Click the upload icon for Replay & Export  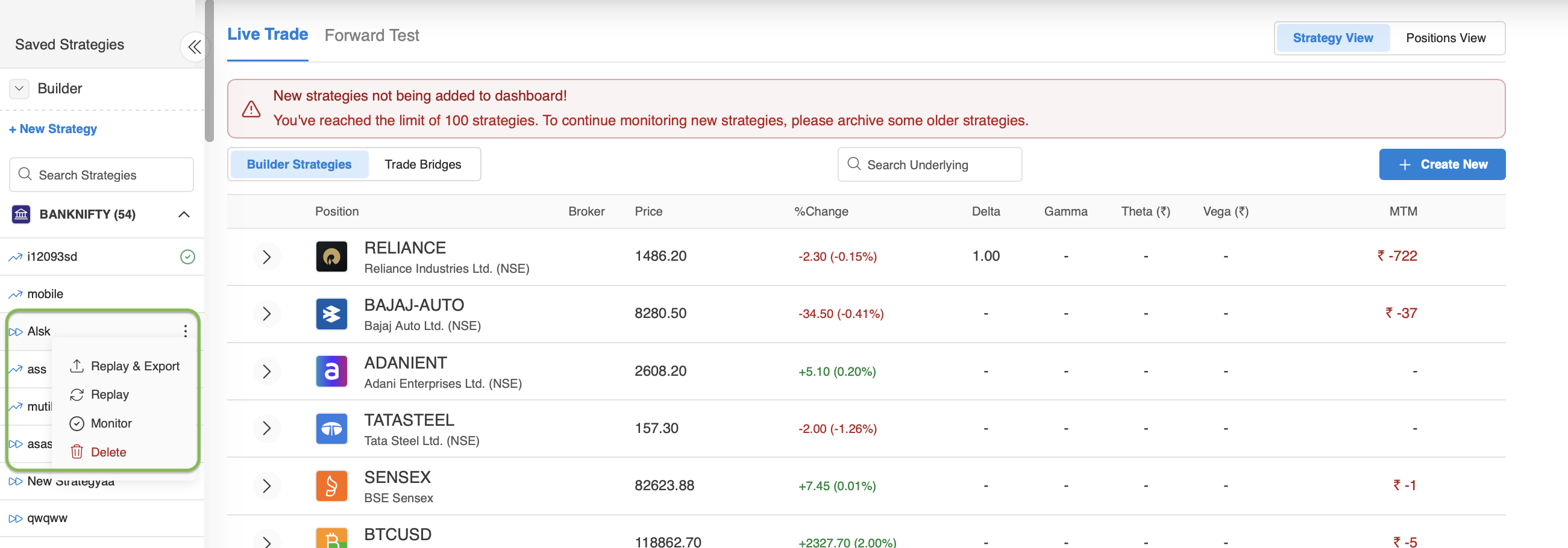tap(77, 366)
